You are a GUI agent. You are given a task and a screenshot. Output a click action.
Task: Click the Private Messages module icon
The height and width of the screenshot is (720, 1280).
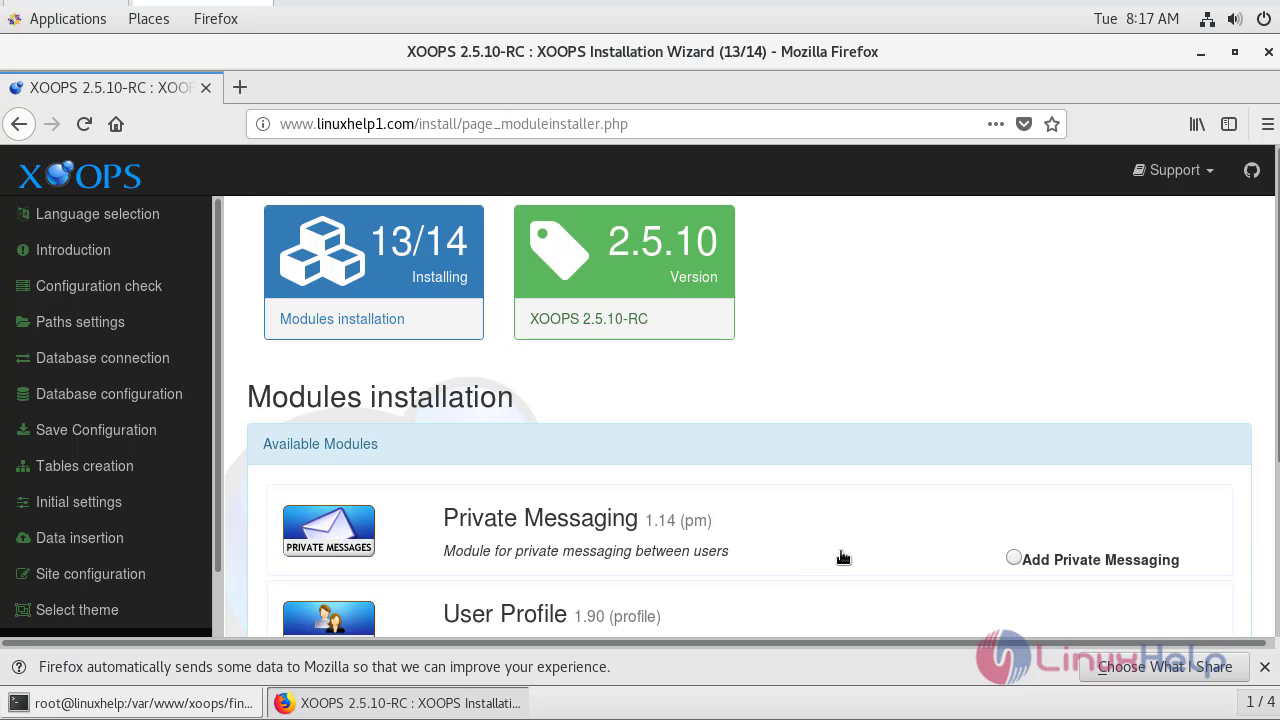(x=329, y=530)
